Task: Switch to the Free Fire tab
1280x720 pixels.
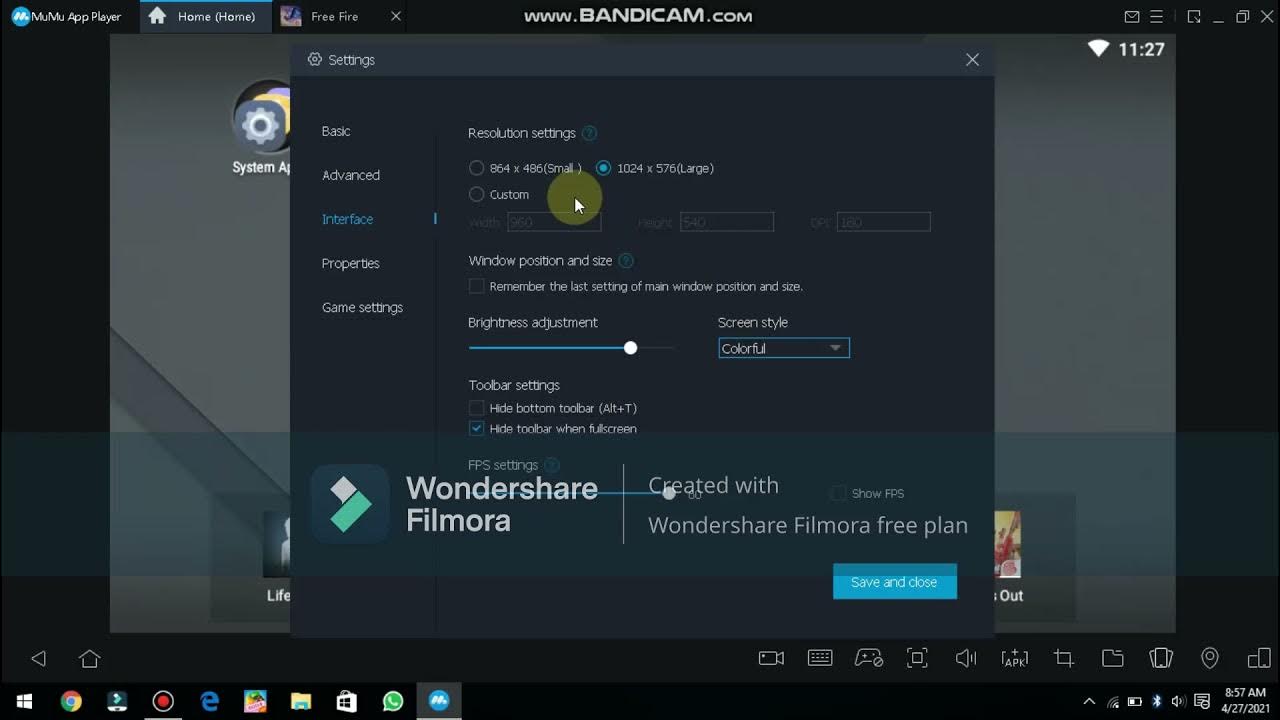Action: (340, 17)
